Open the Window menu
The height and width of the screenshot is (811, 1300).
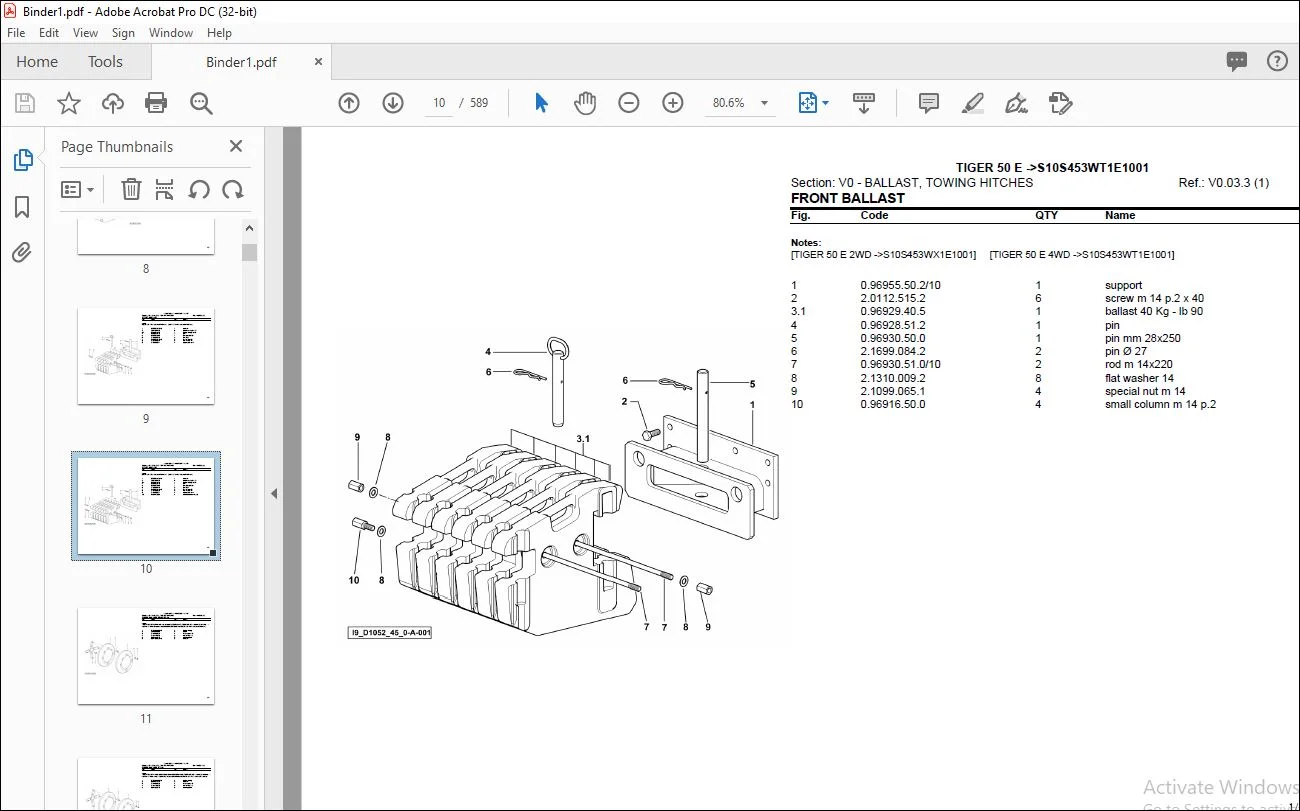coord(171,33)
